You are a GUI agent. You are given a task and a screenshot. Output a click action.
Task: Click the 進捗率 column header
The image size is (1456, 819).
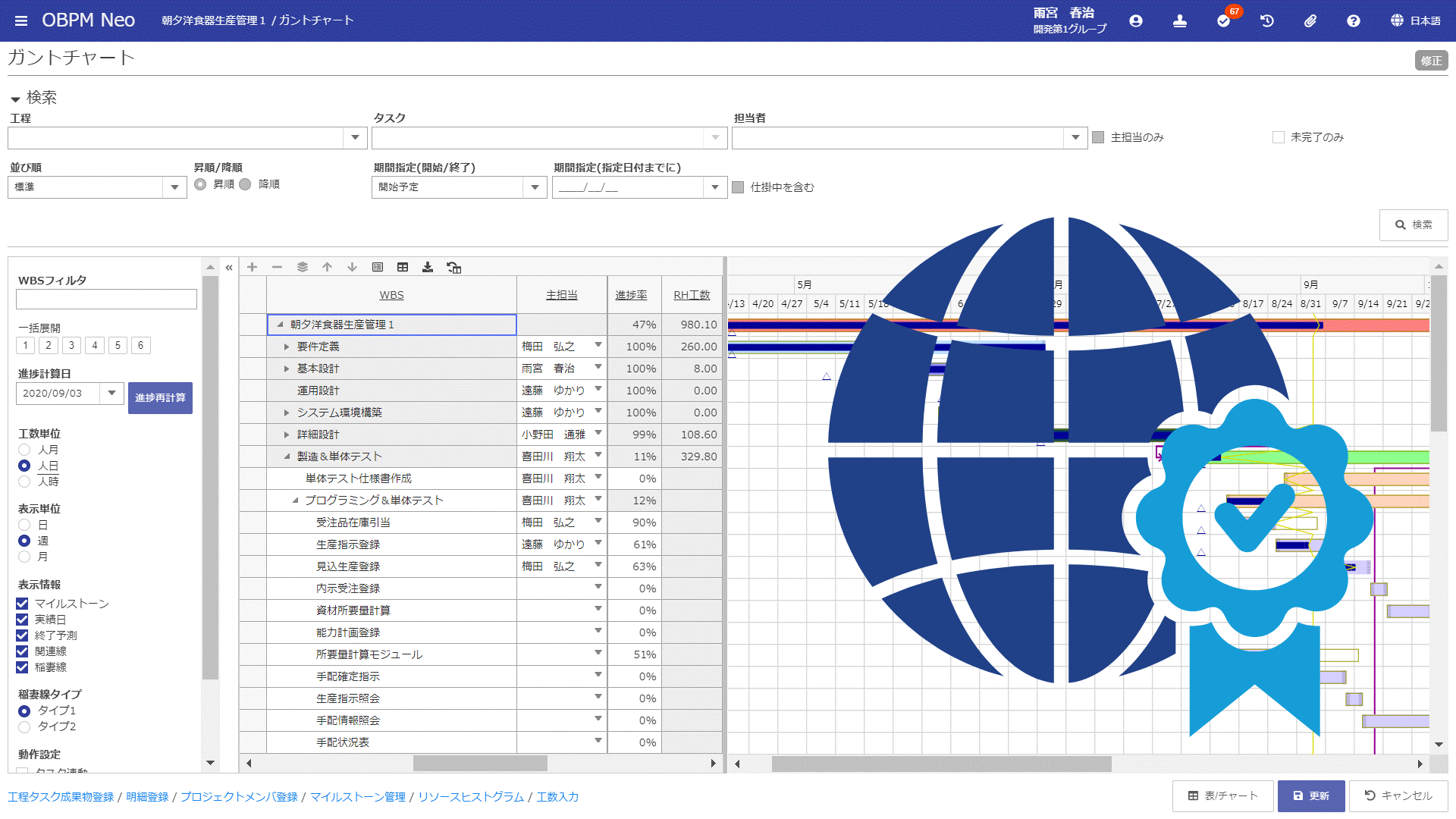630,295
